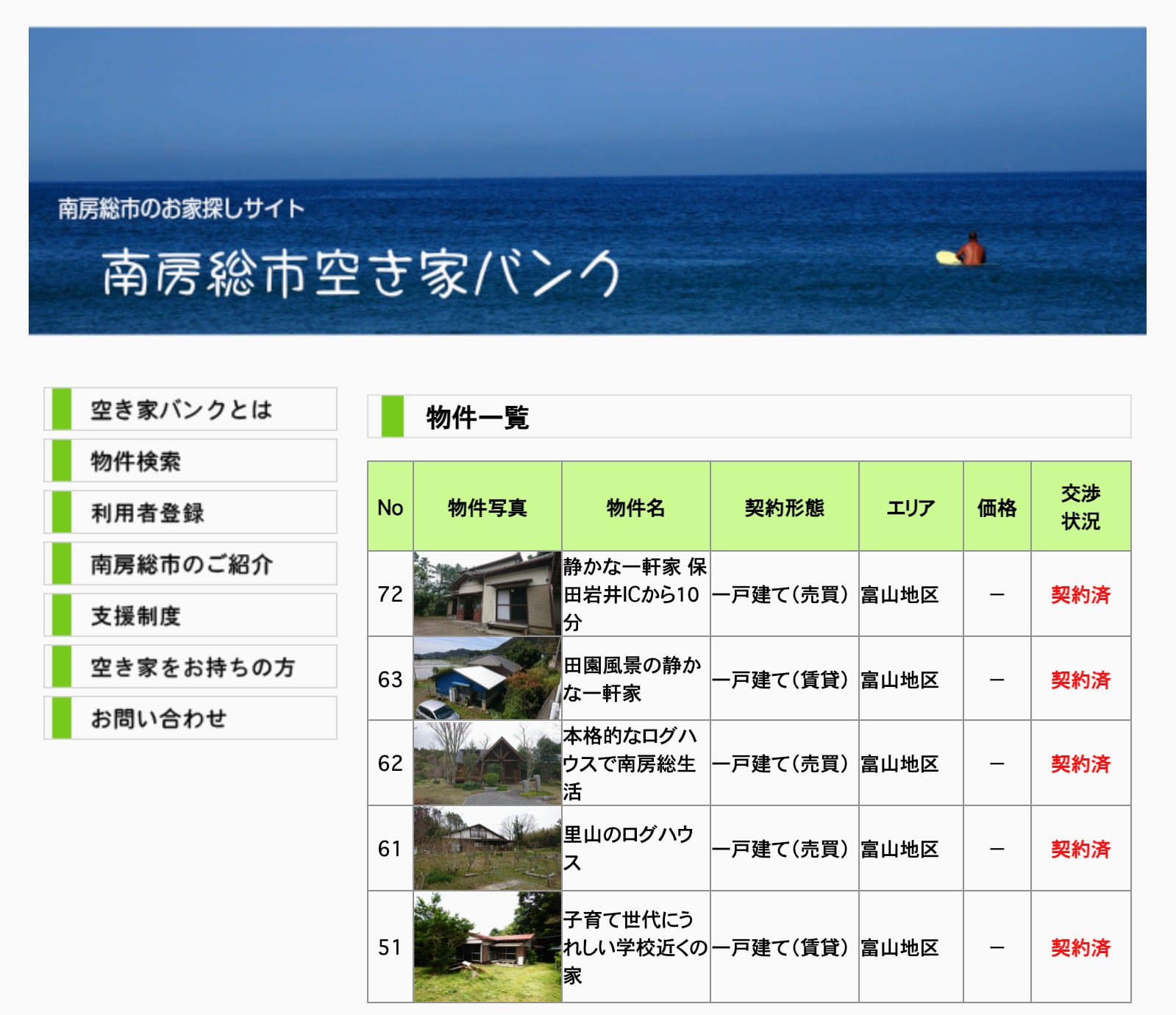1176x1015 pixels.
Task: Click 富山地区 in row 63
Action: (899, 680)
